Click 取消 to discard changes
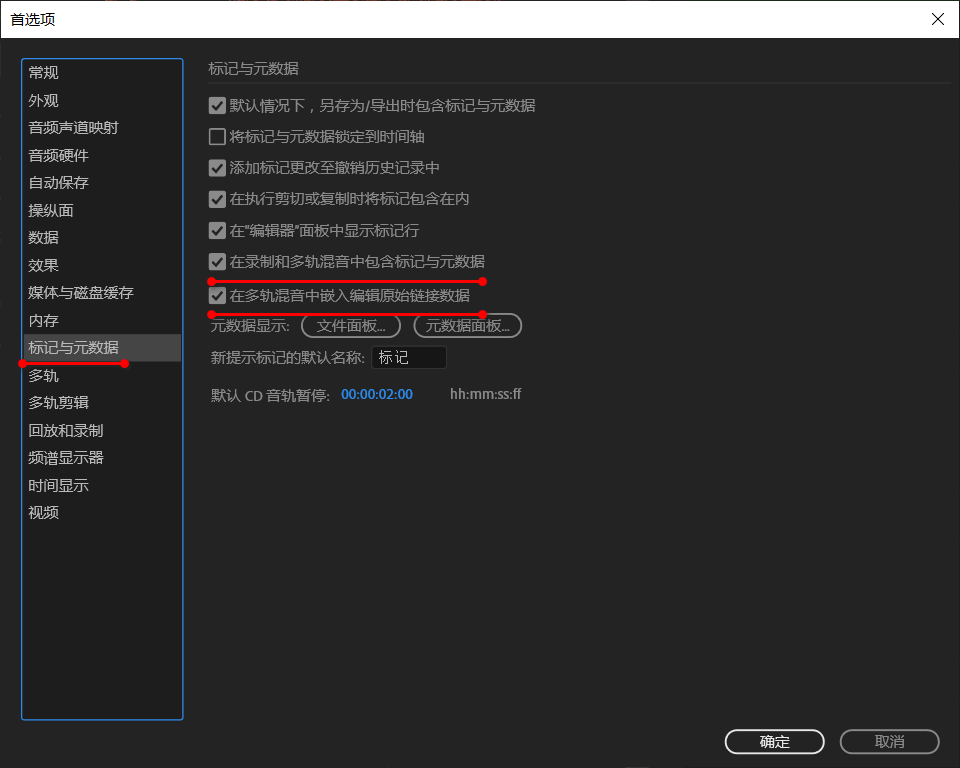 click(890, 742)
